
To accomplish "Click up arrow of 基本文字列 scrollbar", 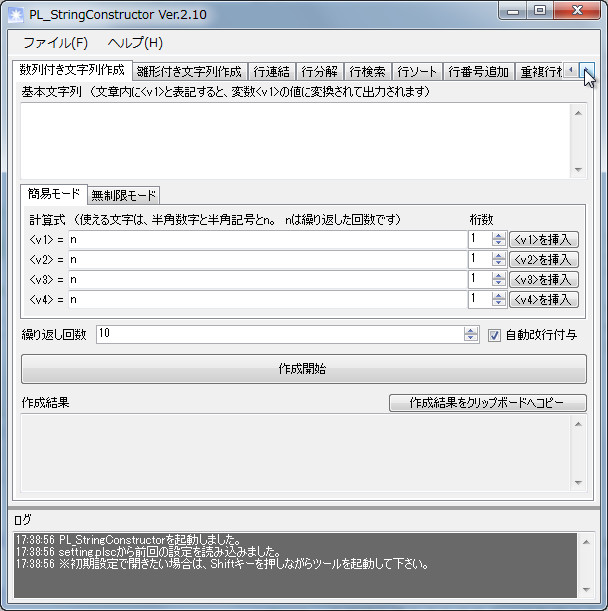I will (x=578, y=113).
